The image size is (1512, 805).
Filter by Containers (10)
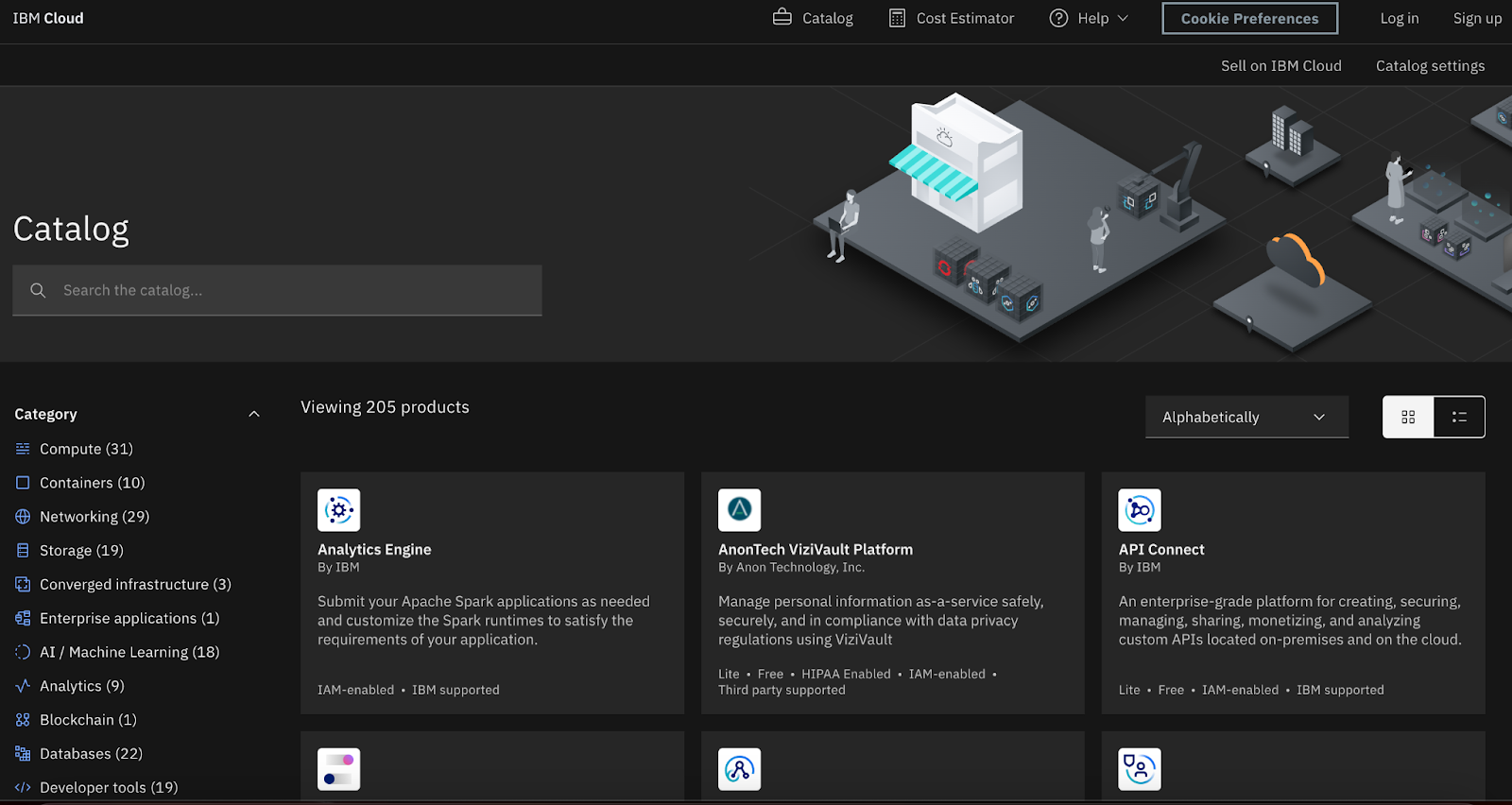click(x=92, y=483)
